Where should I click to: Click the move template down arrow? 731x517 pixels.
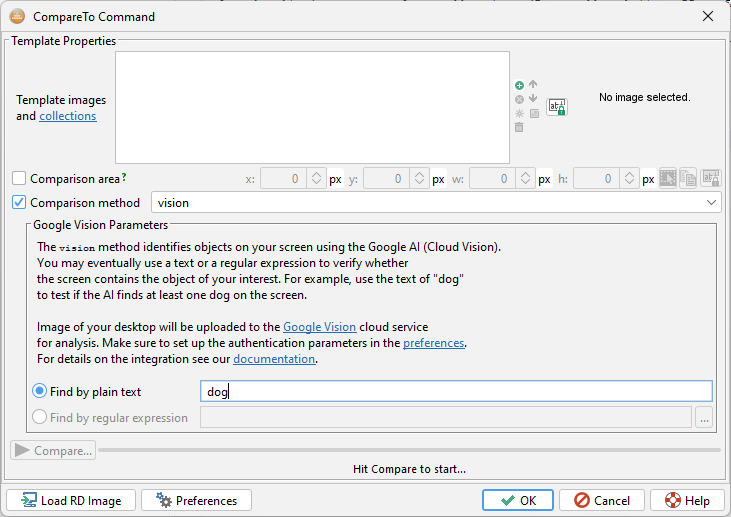[x=533, y=99]
